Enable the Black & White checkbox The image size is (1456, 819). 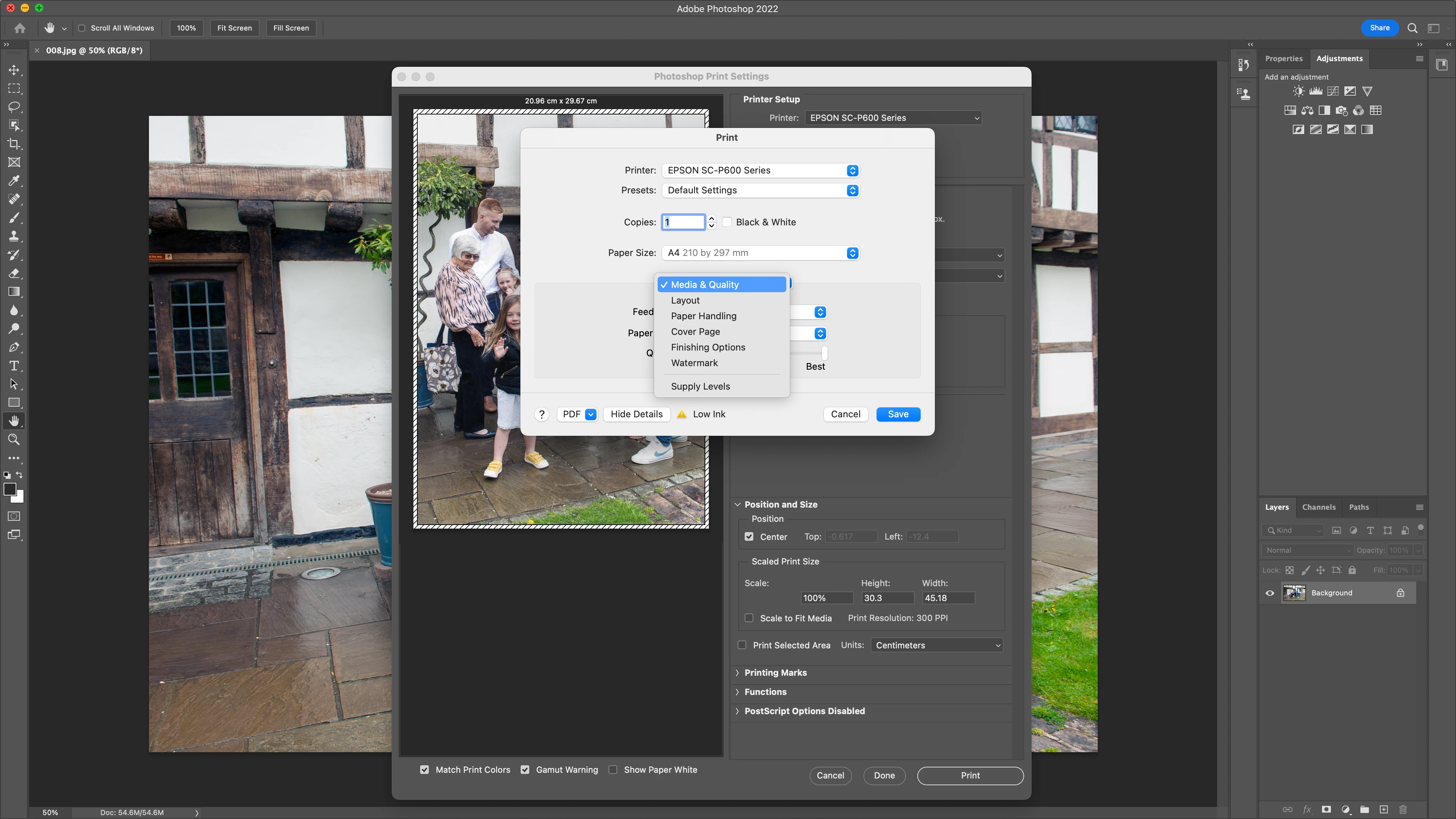pyautogui.click(x=727, y=222)
